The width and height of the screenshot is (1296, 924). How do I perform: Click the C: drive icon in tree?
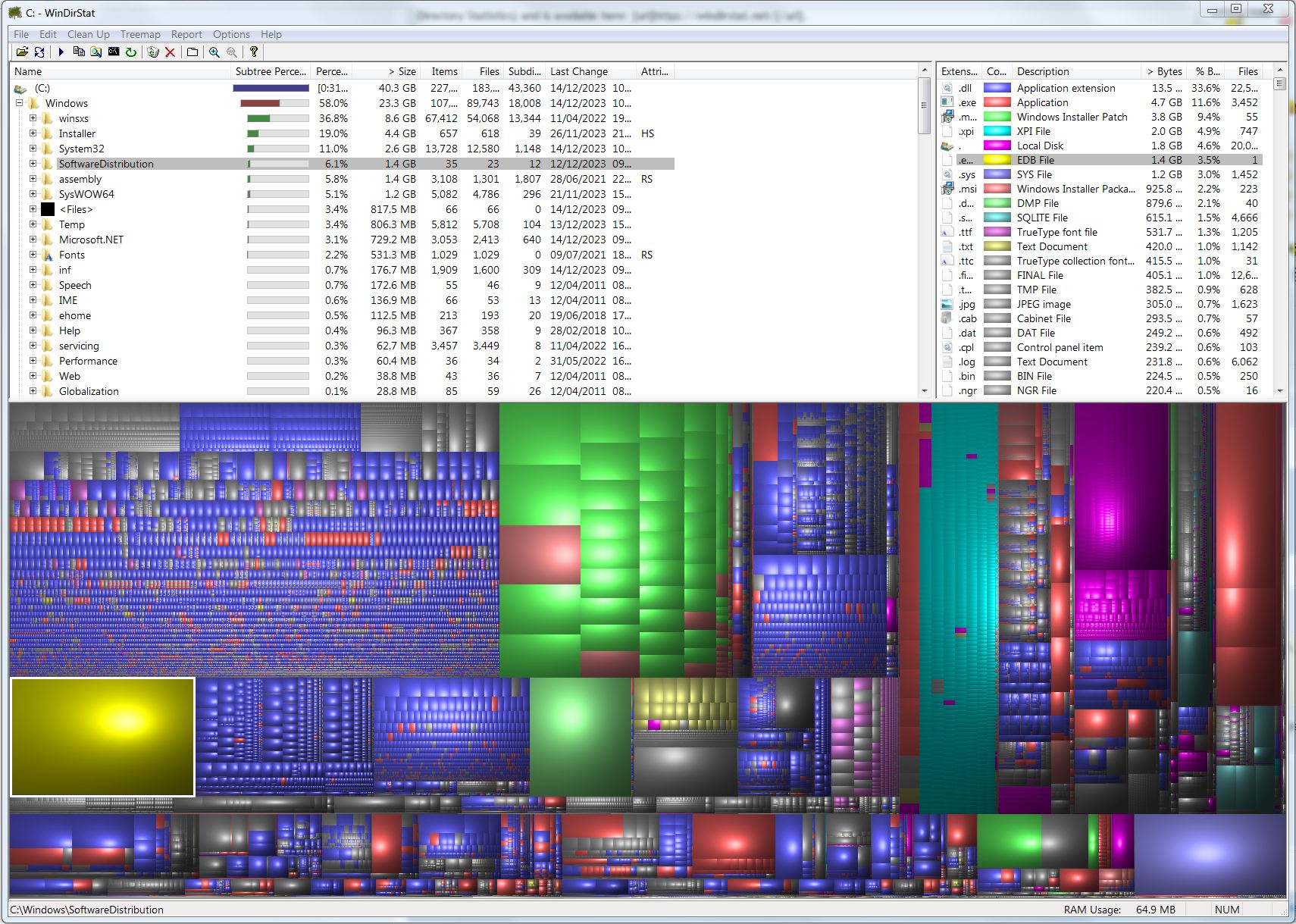(x=20, y=89)
